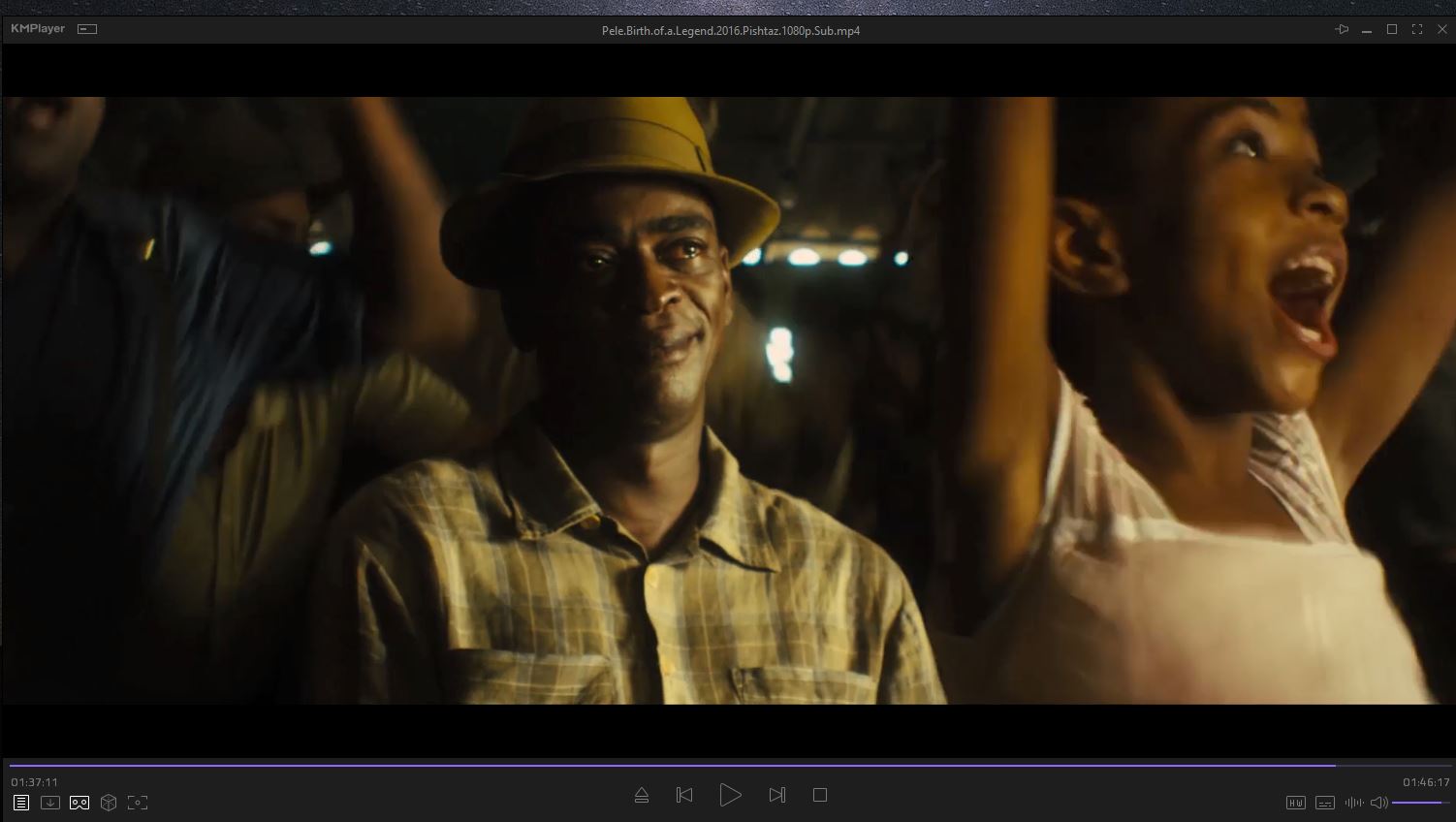Click the compact mode icon beside KMPlayer
The width and height of the screenshot is (1456, 822).
87,29
